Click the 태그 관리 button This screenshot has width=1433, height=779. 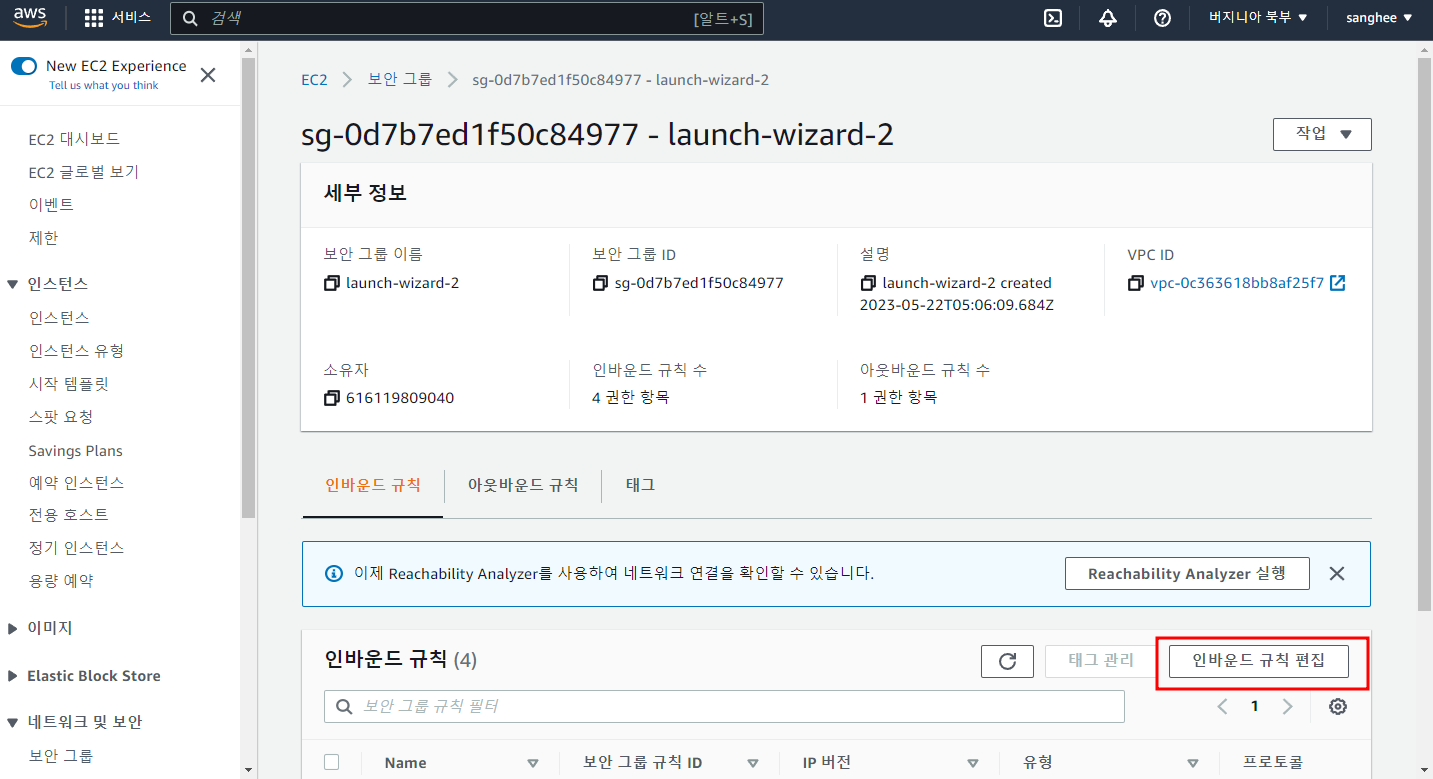tap(1101, 661)
